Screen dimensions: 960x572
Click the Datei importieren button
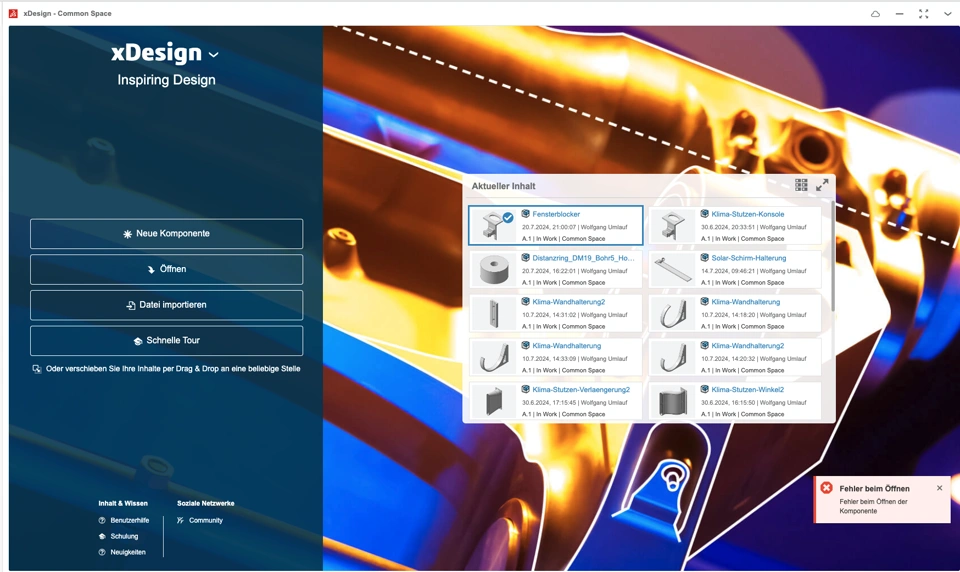point(167,304)
